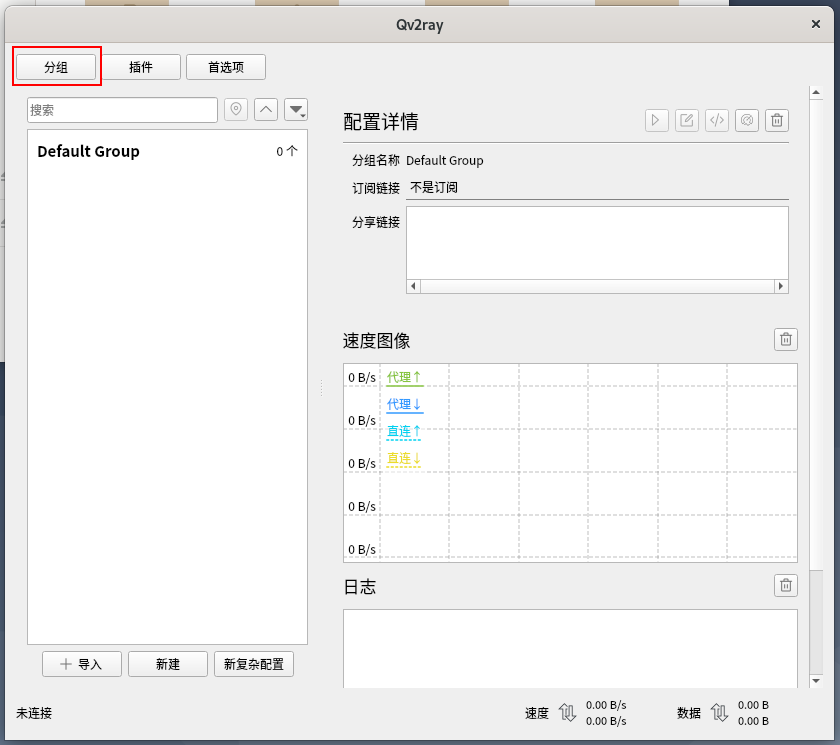Click the 速度图像 heading
Screen dimensions: 840x745
coord(377,341)
